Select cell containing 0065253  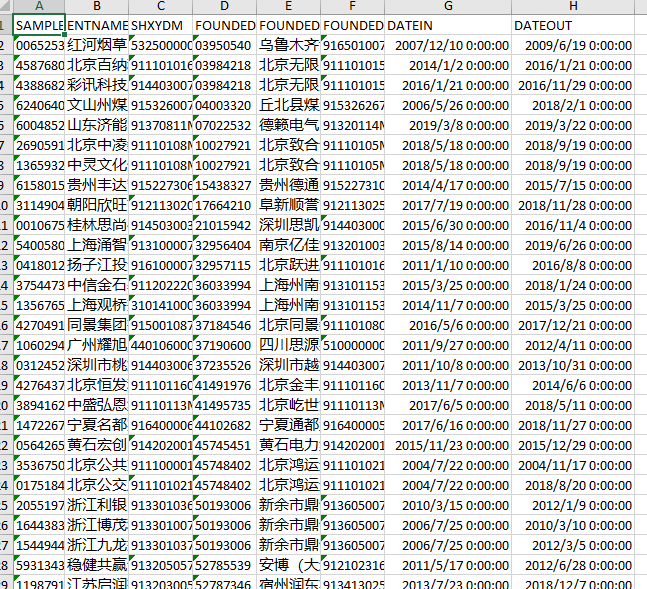[39, 45]
